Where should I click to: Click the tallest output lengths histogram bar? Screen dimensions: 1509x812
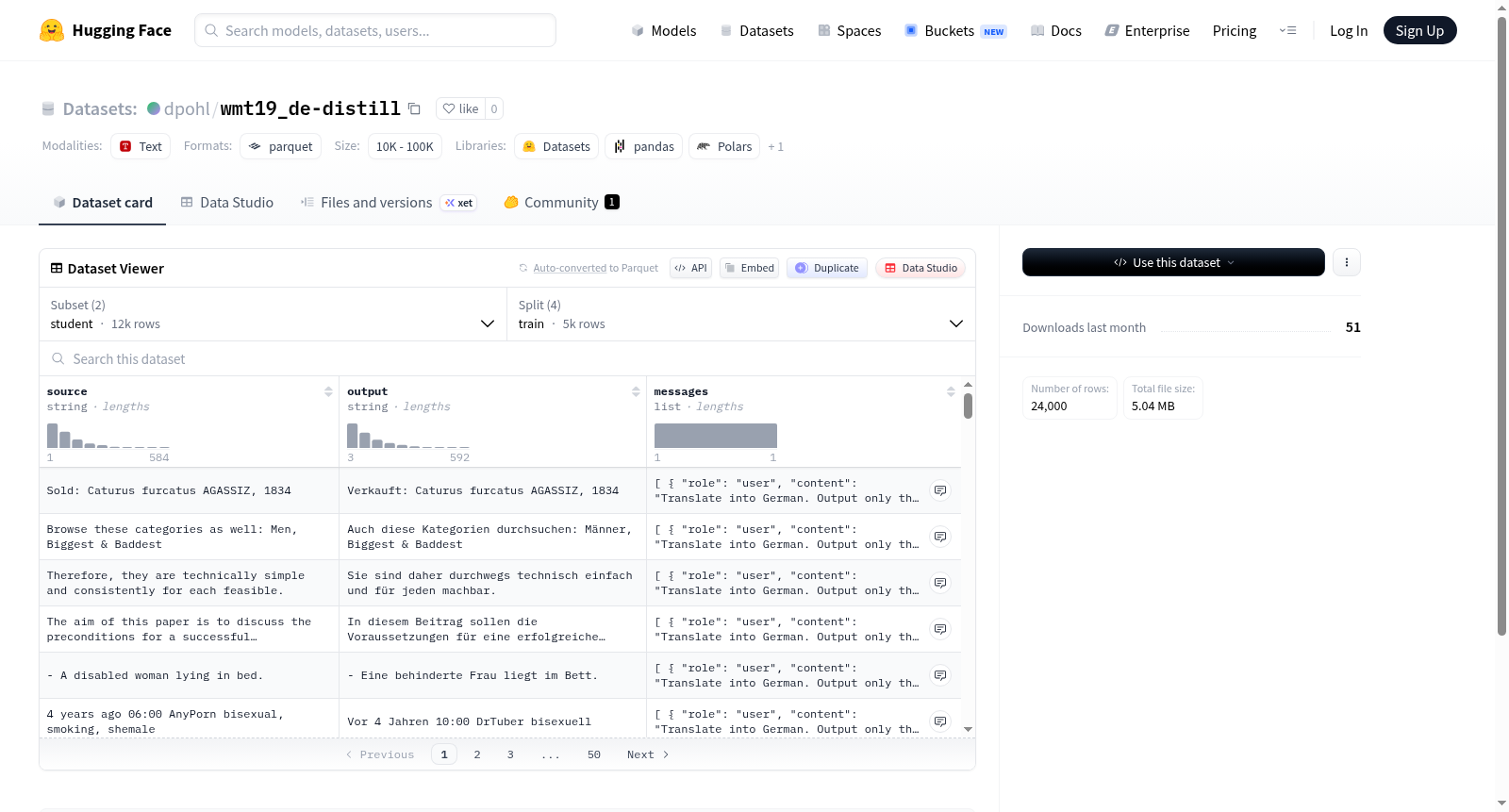(x=353, y=436)
